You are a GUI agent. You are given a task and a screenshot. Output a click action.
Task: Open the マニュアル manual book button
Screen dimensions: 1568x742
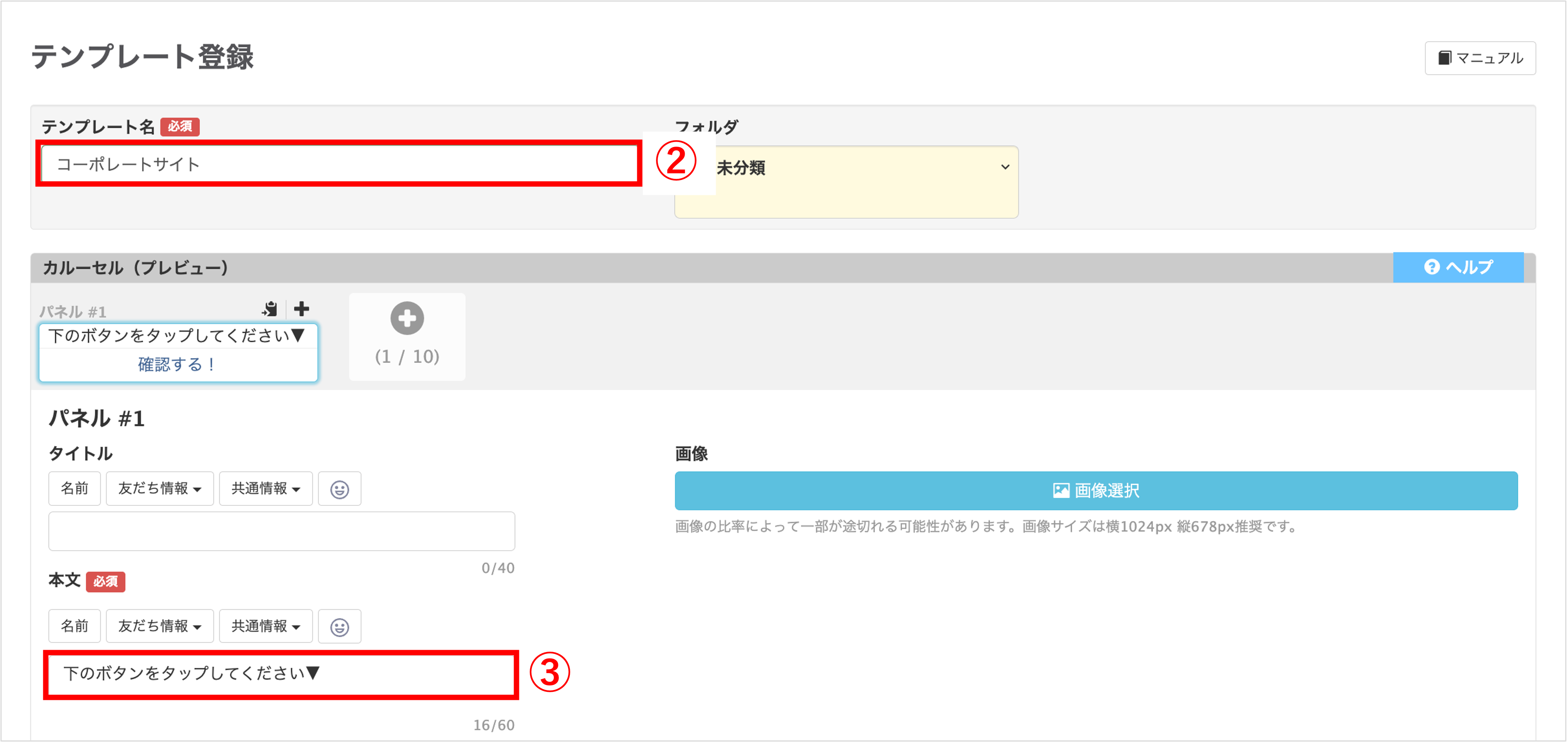click(x=1480, y=58)
